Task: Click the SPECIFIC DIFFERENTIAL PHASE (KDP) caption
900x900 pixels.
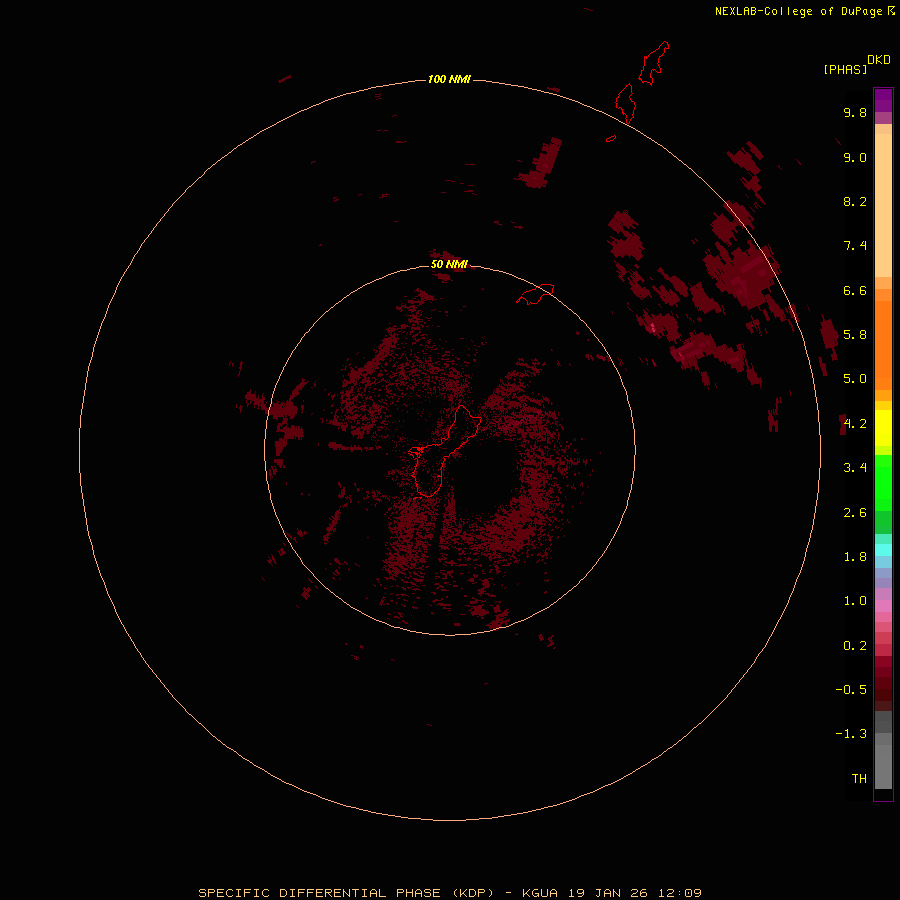Action: pyautogui.click(x=346, y=893)
